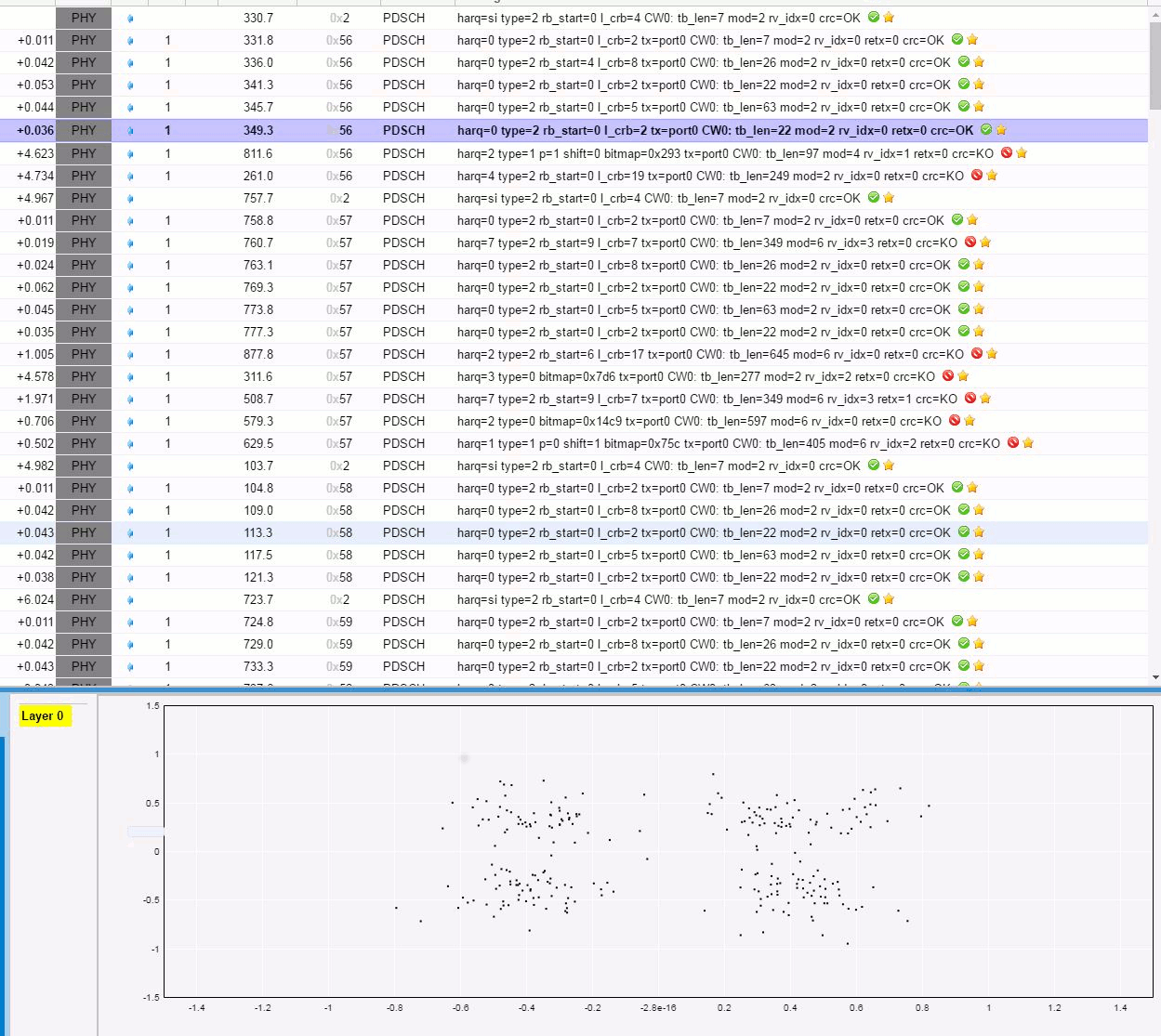Click the red KO icon on row 811.6
The height and width of the screenshot is (1036, 1161).
[x=1007, y=153]
